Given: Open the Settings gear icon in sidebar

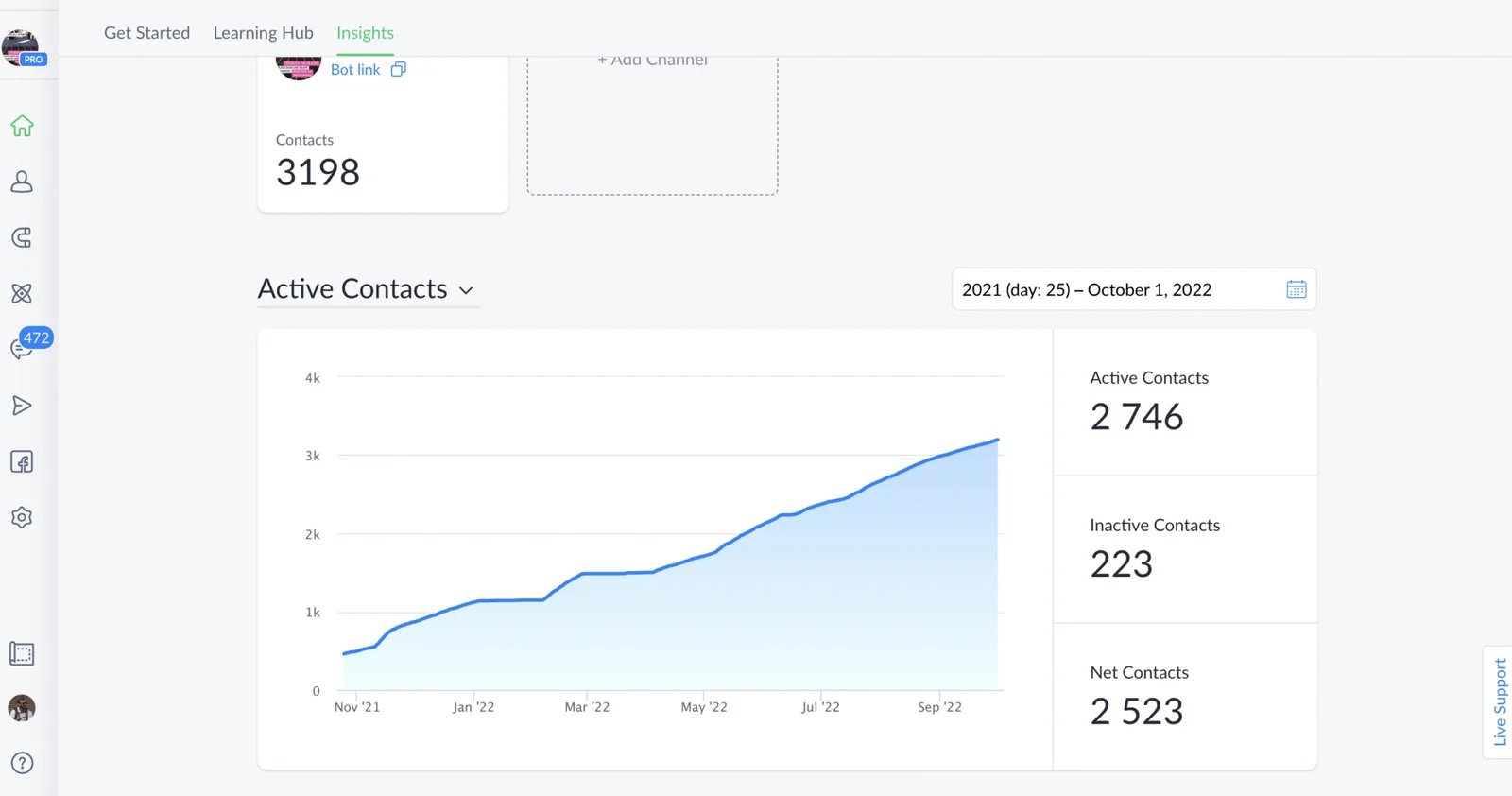Looking at the screenshot, I should (x=22, y=517).
